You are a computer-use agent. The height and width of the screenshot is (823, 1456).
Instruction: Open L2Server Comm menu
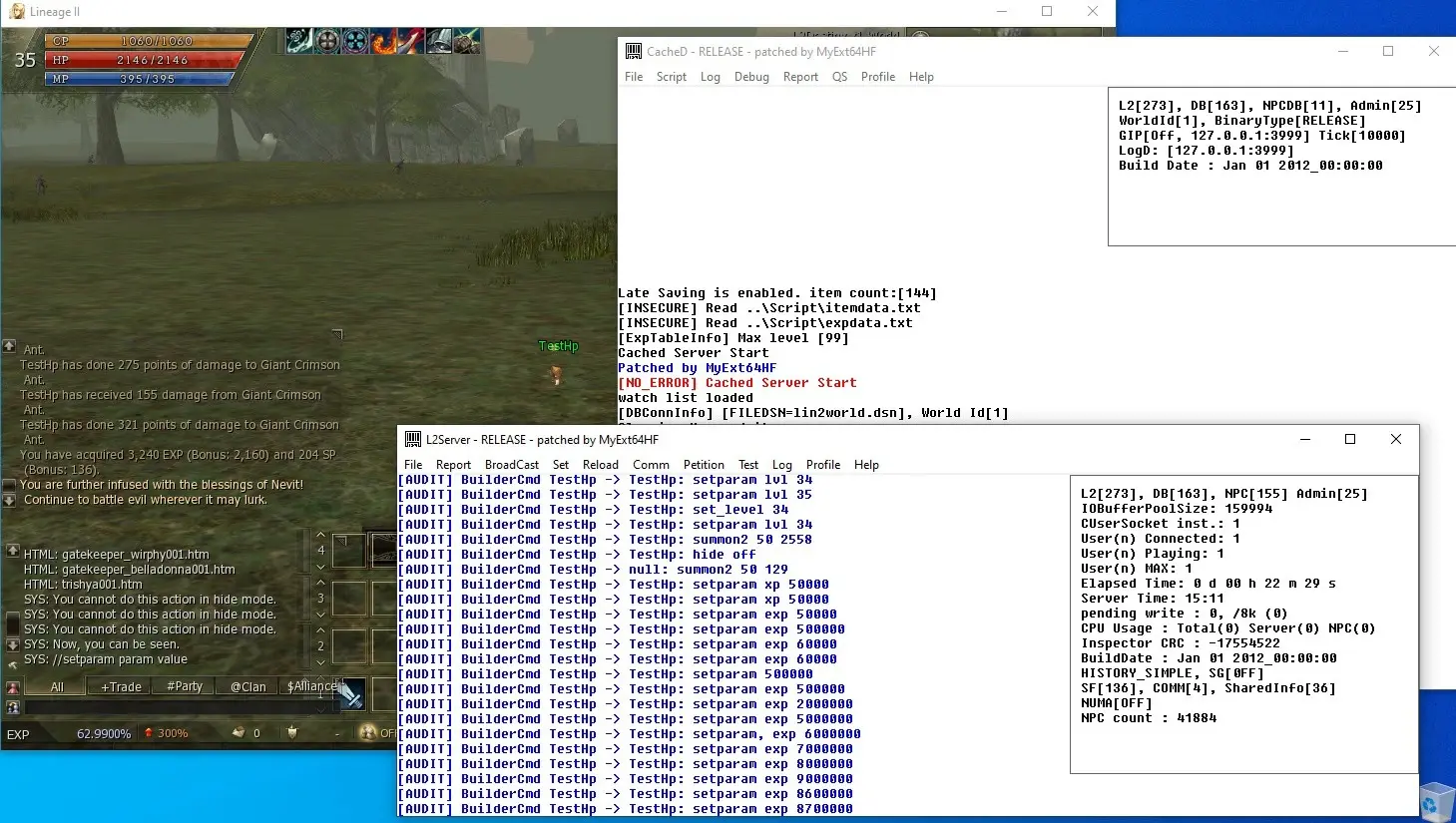click(x=651, y=465)
